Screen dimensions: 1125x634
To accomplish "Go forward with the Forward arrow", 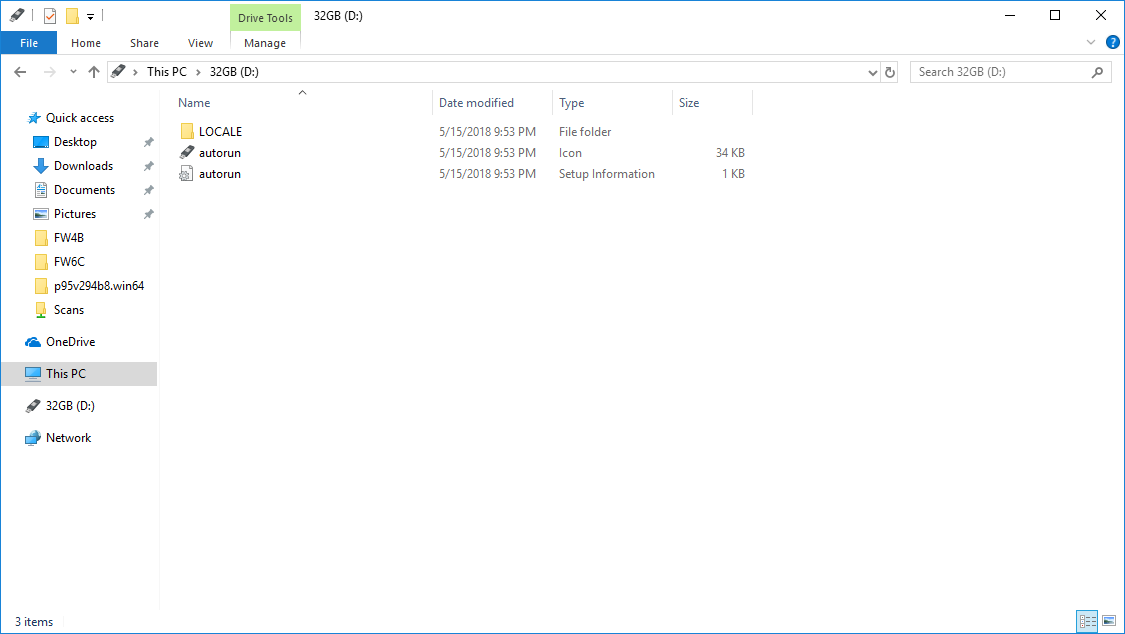I will tap(50, 72).
